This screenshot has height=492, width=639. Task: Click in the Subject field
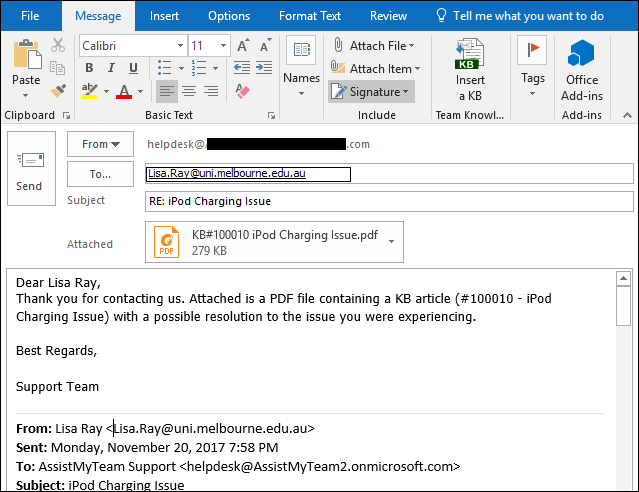pos(388,201)
